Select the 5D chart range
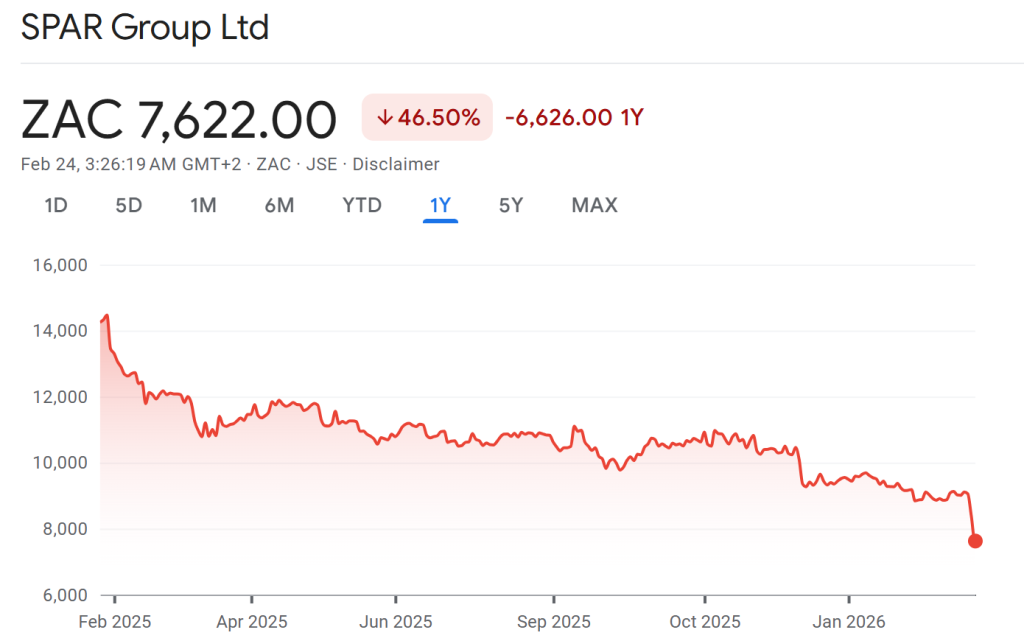Viewport: 1024px width, 641px height. pos(129,206)
